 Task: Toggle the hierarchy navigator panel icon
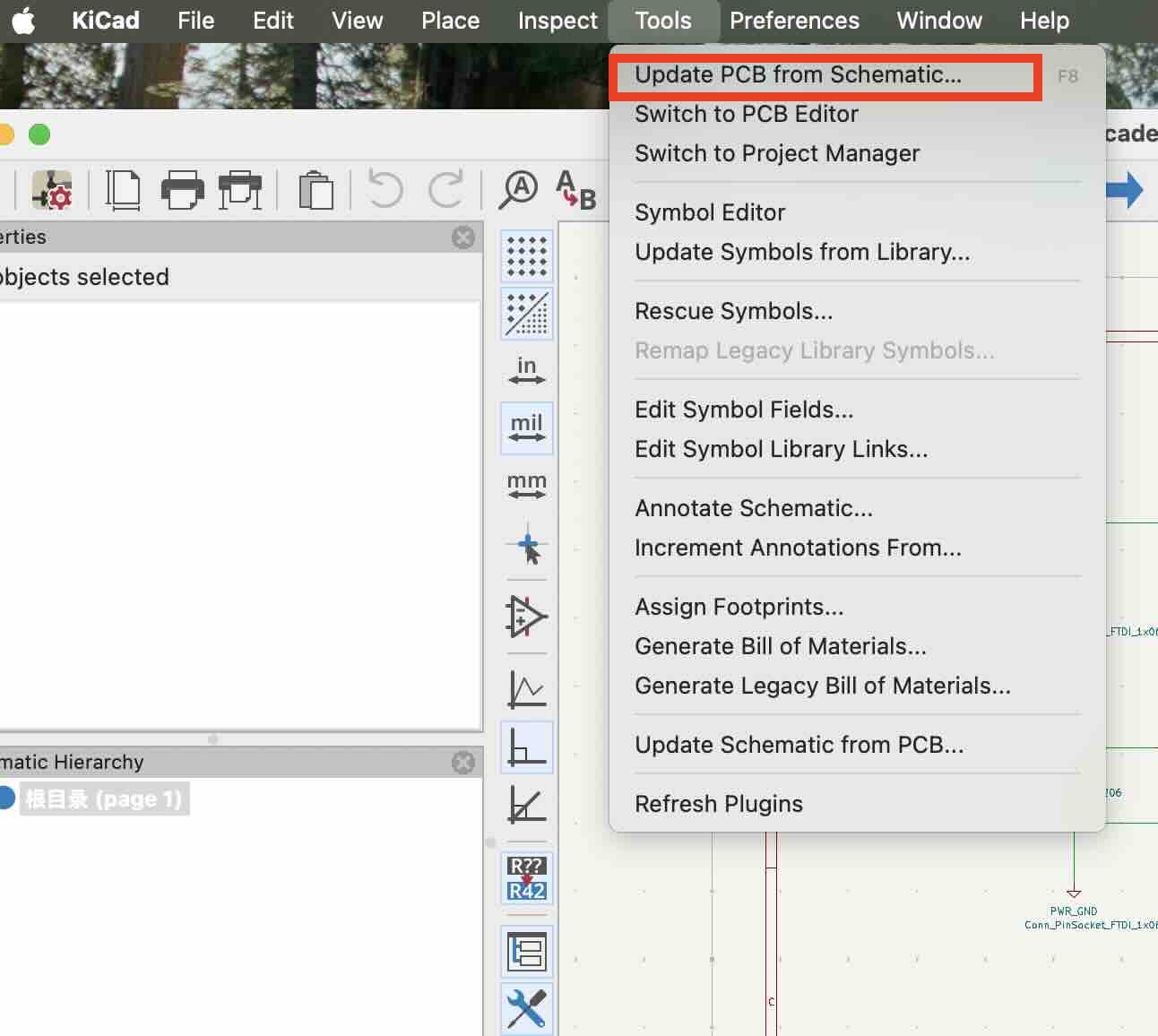[527, 951]
